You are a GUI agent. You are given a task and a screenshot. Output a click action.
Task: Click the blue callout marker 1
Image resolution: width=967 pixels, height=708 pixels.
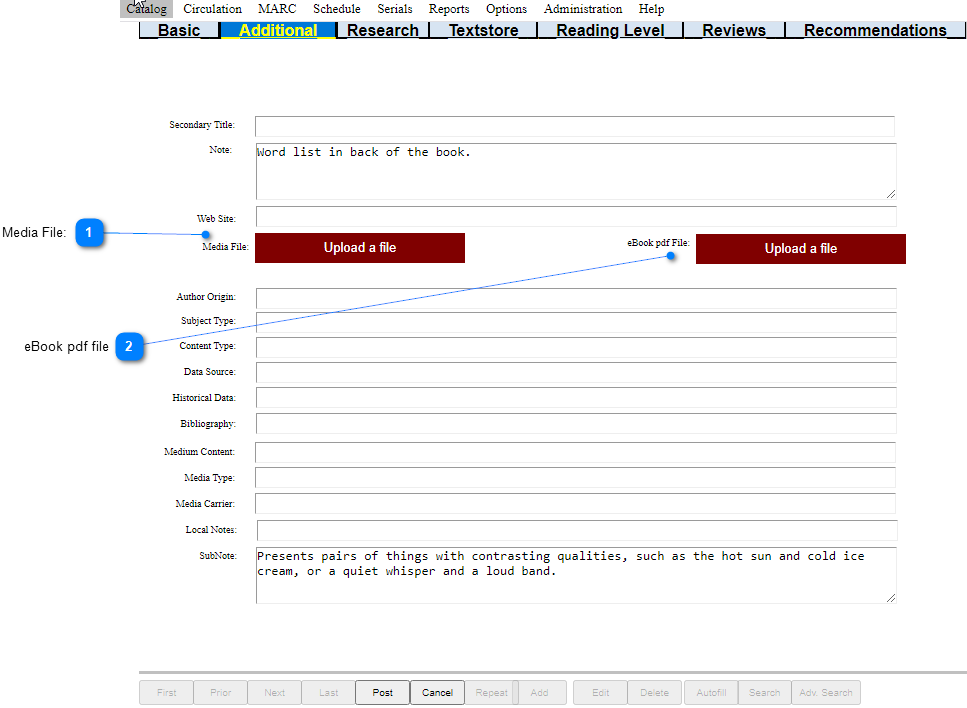[x=89, y=233]
